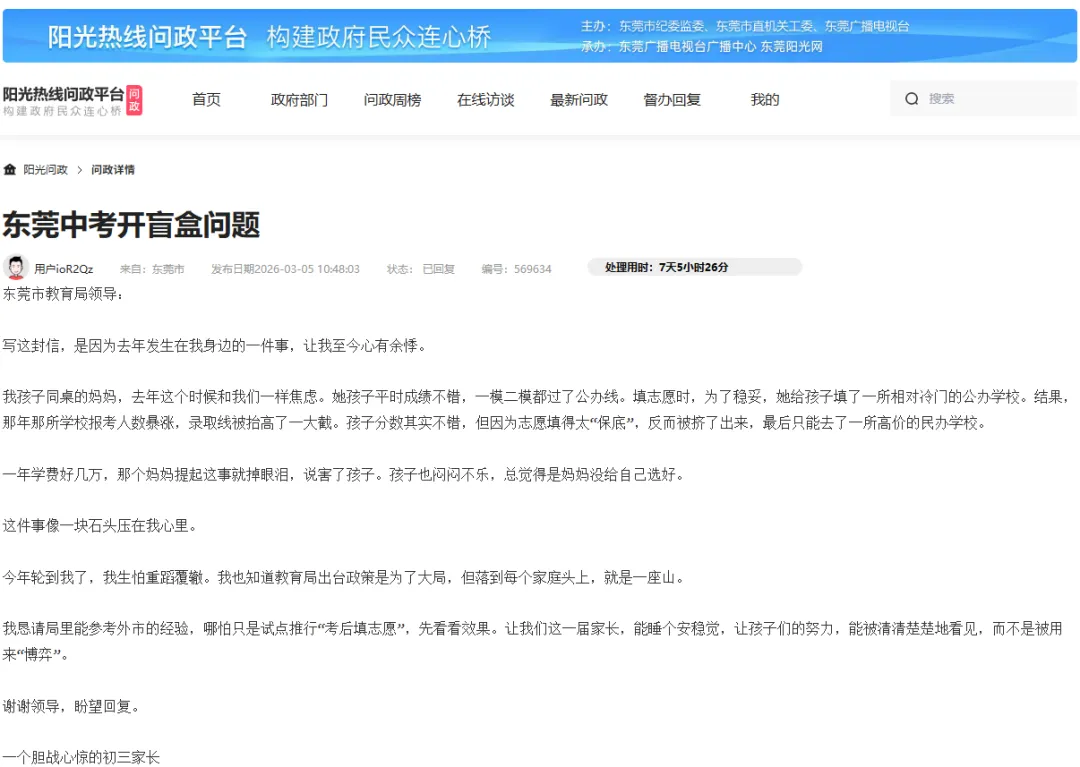Open the 督办回复 section
The image size is (1080, 767).
(x=671, y=99)
